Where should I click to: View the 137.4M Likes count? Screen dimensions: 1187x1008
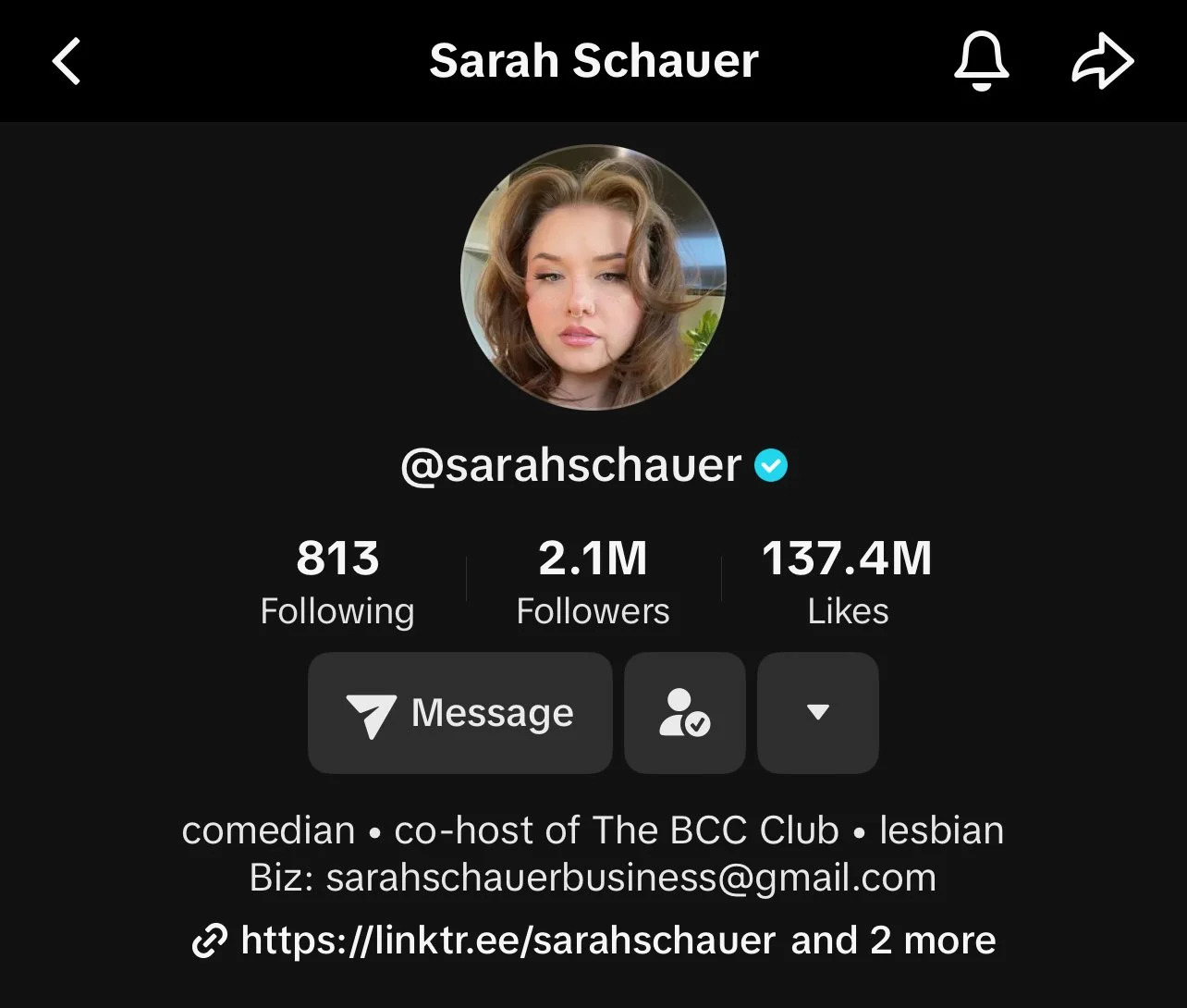click(x=847, y=583)
